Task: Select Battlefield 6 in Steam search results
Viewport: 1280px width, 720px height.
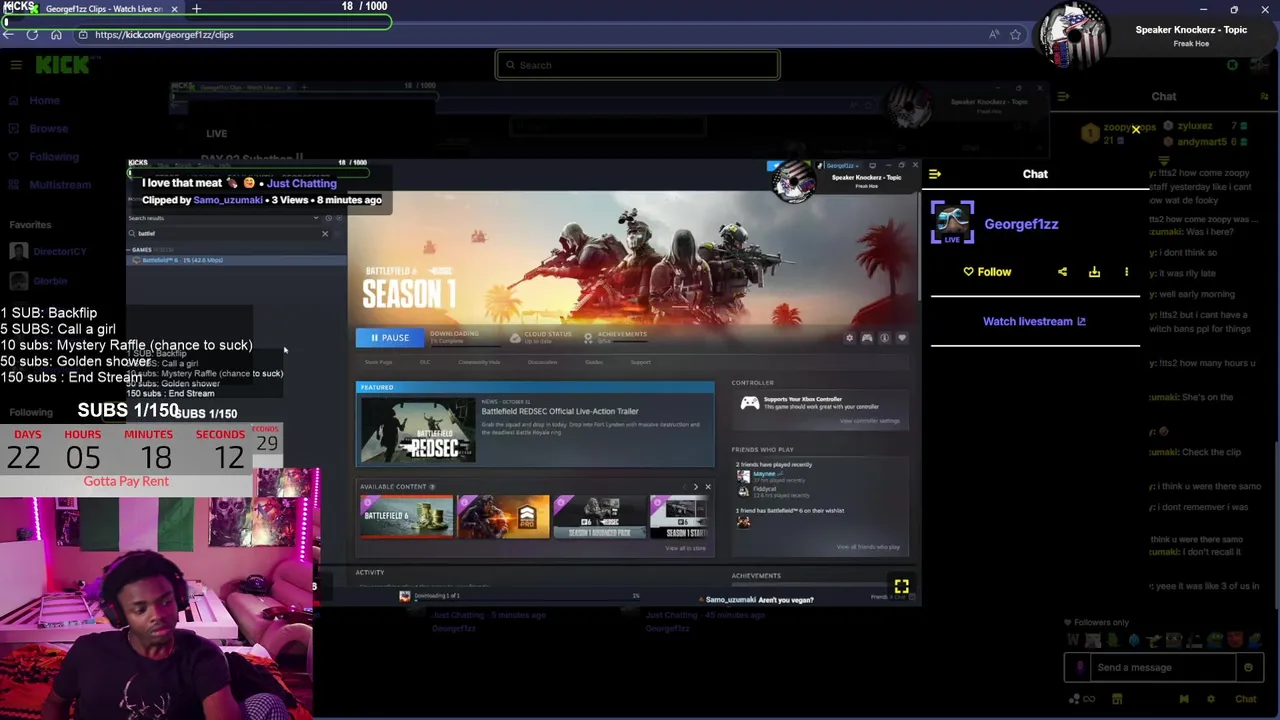Action: click(x=237, y=260)
